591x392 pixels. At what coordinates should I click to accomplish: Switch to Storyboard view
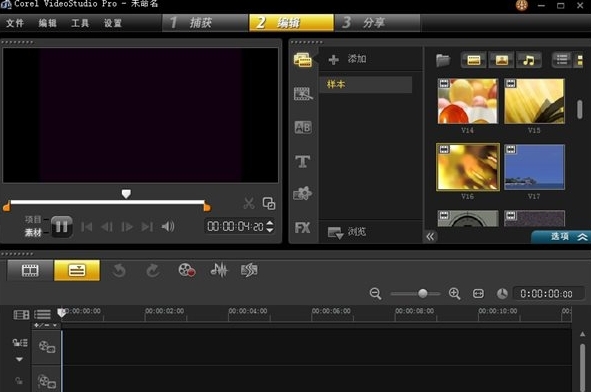pos(30,270)
